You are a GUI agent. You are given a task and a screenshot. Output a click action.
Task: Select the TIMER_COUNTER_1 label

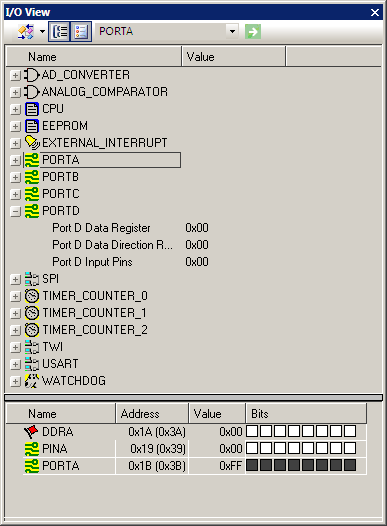[x=95, y=313]
